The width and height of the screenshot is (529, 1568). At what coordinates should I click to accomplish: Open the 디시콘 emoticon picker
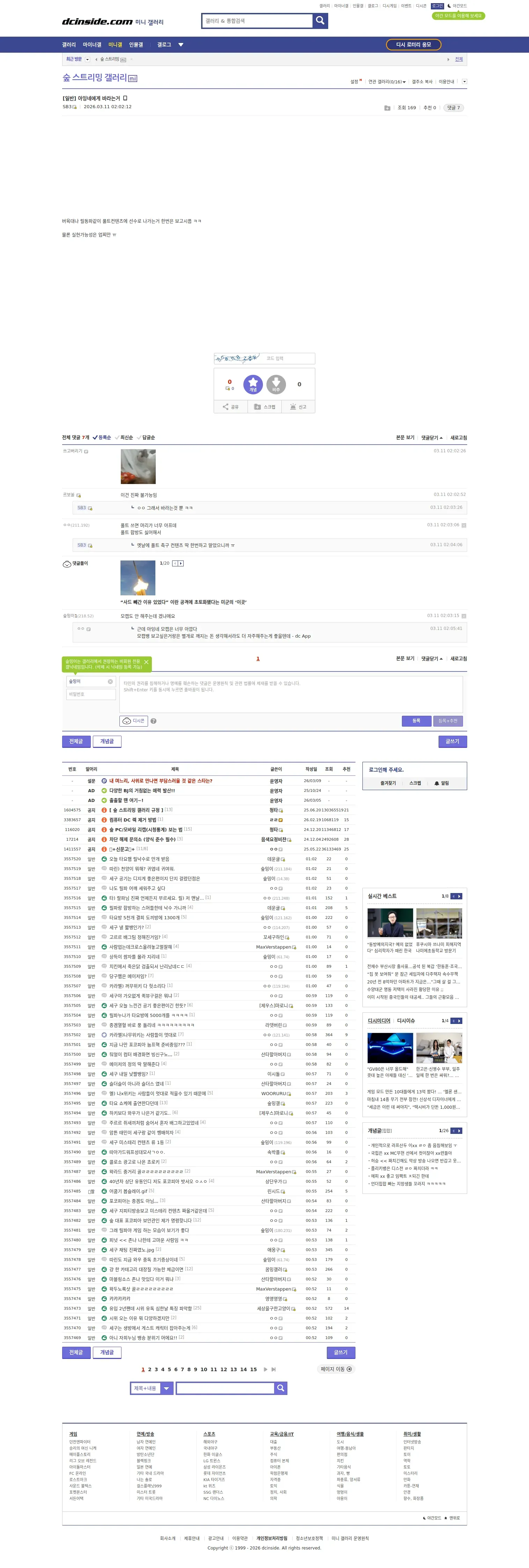click(133, 721)
